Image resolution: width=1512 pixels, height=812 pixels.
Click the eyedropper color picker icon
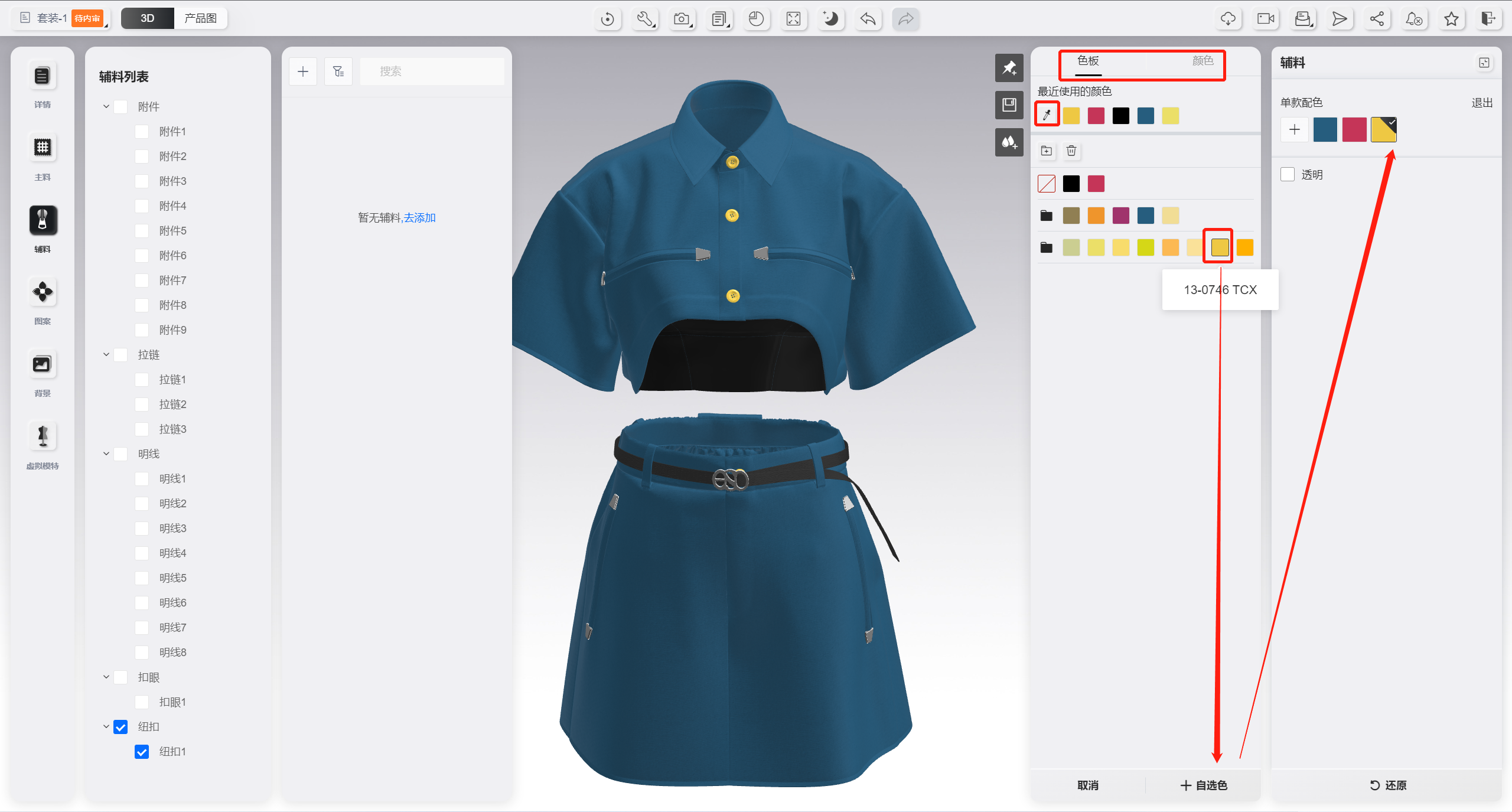[1047, 115]
